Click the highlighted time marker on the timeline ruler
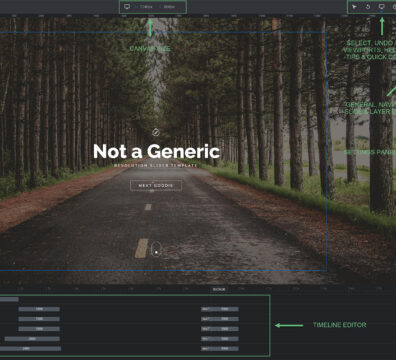This screenshot has height=360, width=396. (x=219, y=289)
